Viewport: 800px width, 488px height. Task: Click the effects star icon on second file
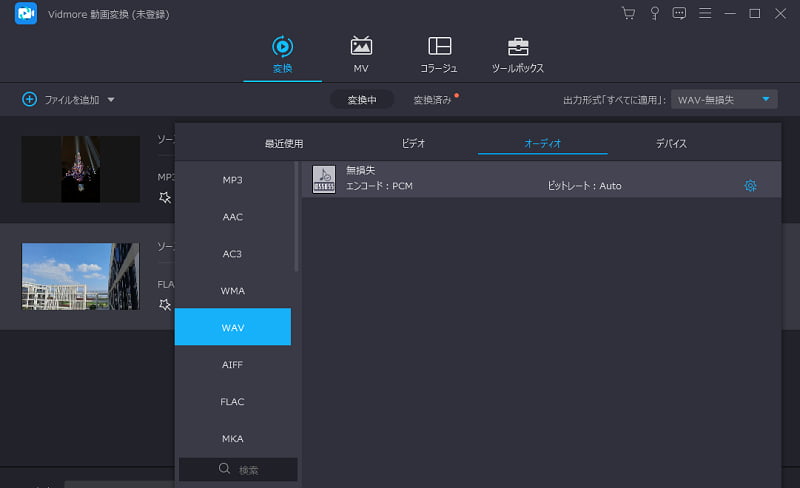pos(164,305)
